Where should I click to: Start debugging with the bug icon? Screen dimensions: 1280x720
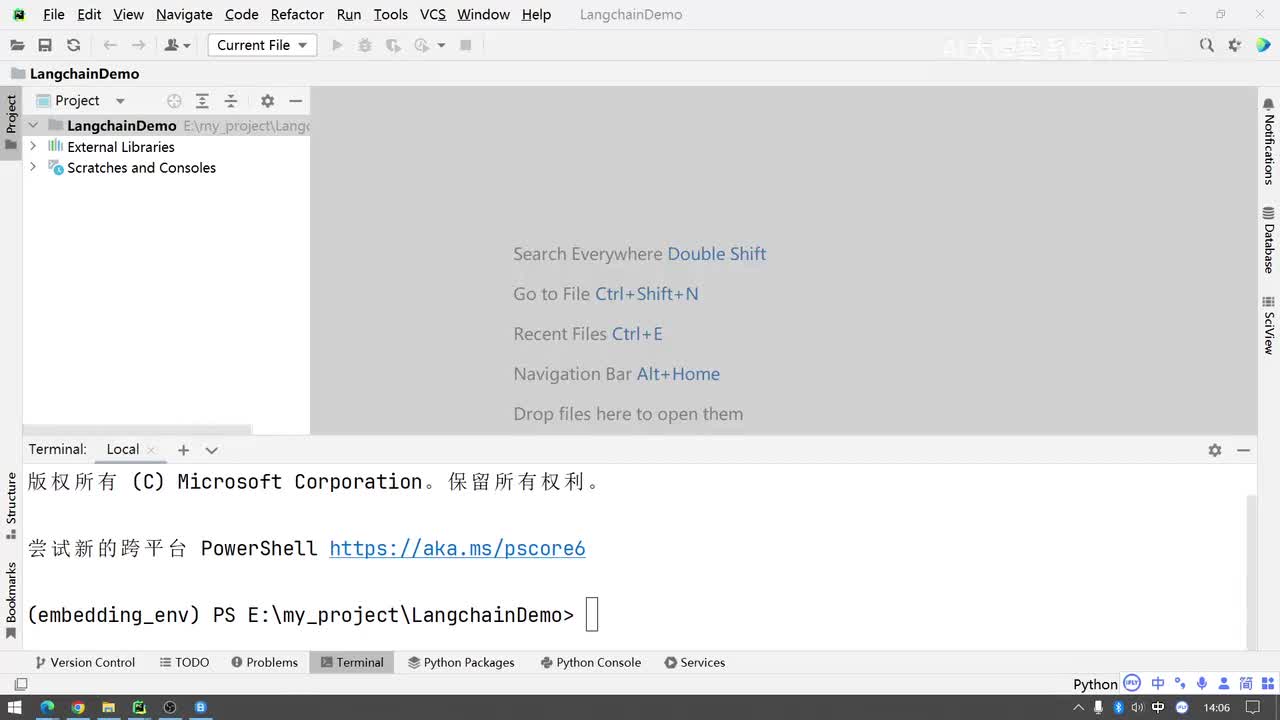pyautogui.click(x=365, y=45)
